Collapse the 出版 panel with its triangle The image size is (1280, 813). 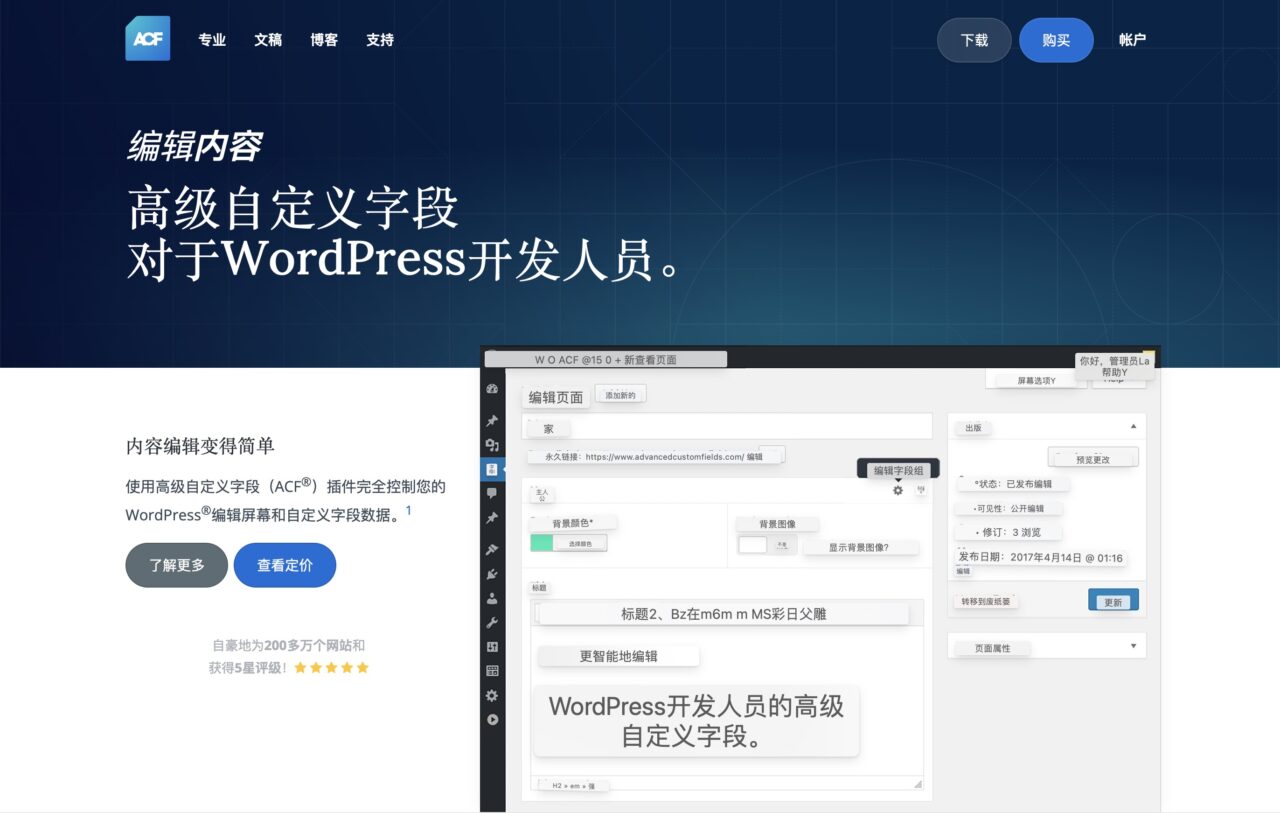coord(1133,426)
